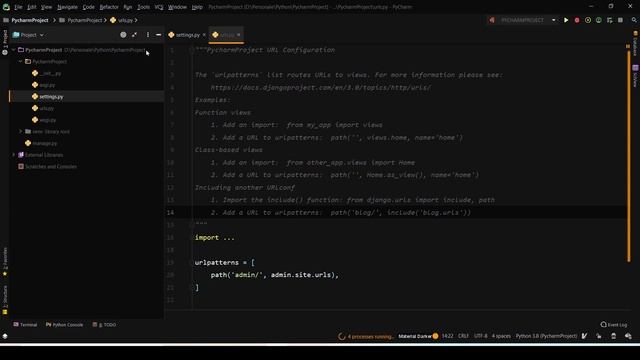Open the VCS menu
640x360 pixels.
[x=158, y=7]
